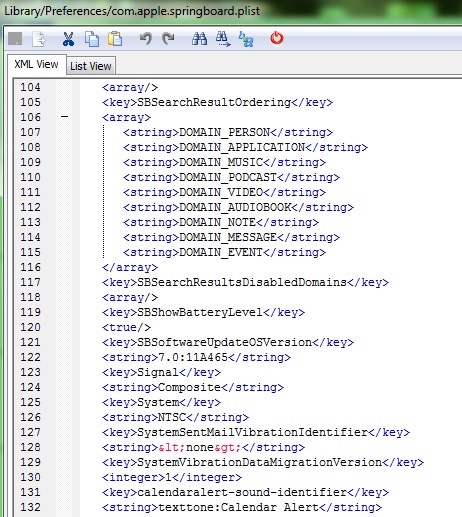
Task: Click the empty <array/> tag on line 118
Action: coord(130,297)
